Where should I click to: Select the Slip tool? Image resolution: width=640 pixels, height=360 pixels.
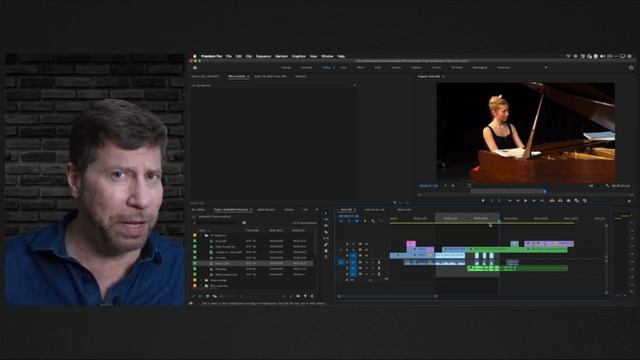pyautogui.click(x=326, y=238)
